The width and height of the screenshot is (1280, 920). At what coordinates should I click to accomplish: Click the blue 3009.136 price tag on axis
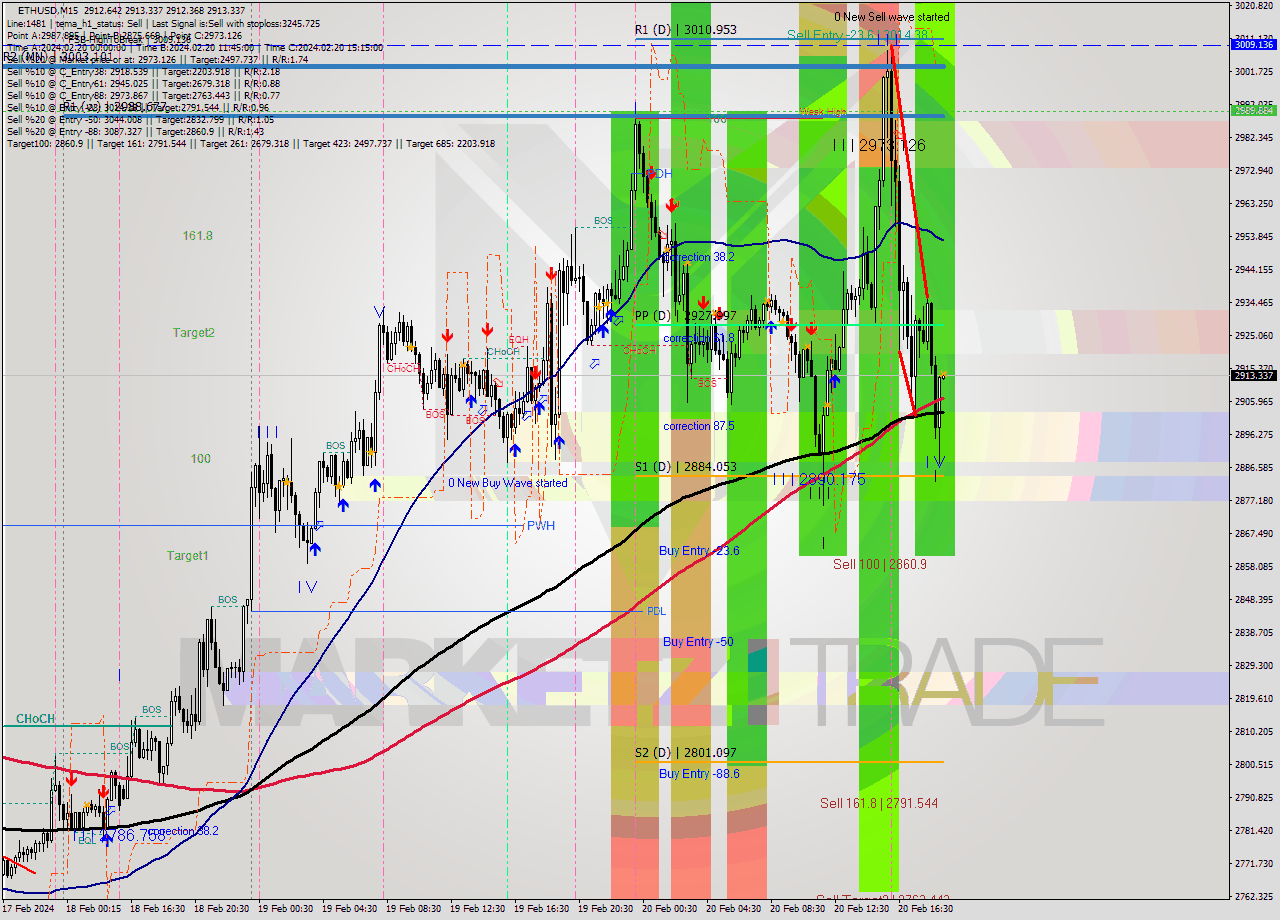(x=1254, y=44)
